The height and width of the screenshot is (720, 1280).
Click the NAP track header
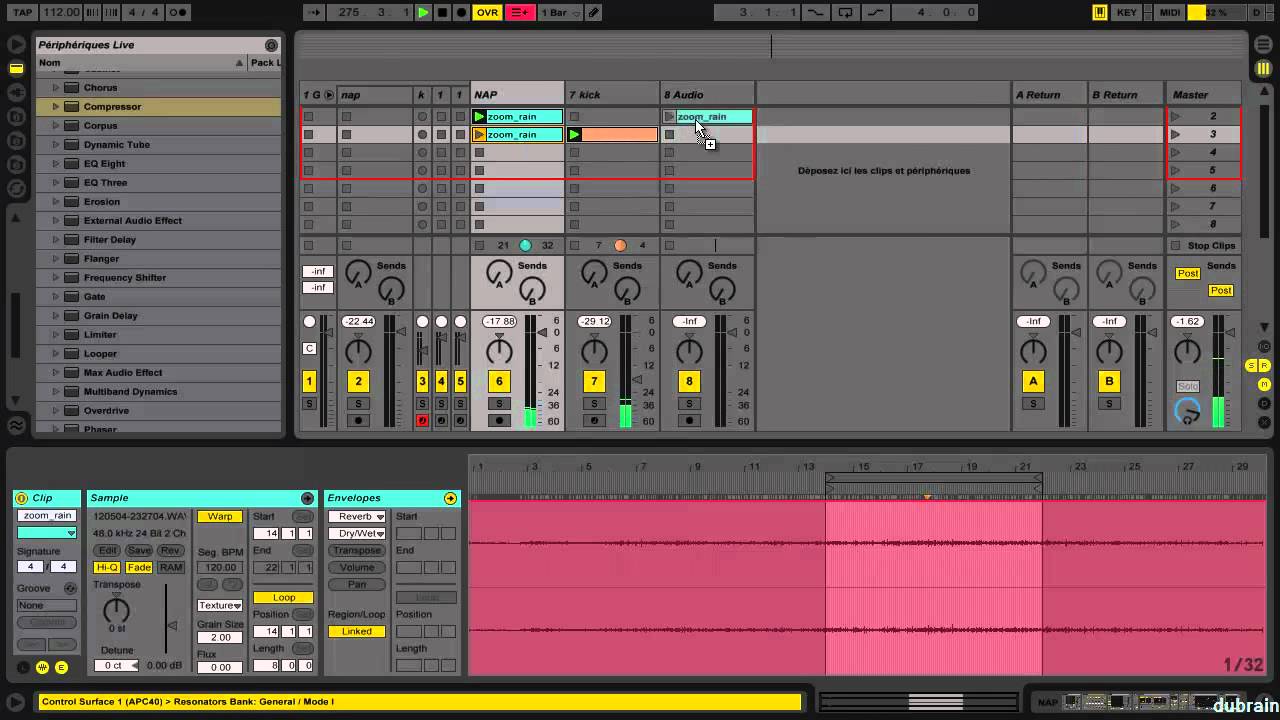(517, 94)
